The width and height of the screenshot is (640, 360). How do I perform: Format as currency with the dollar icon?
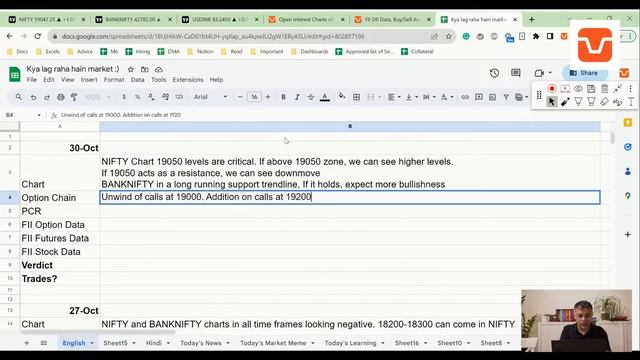click(x=124, y=97)
